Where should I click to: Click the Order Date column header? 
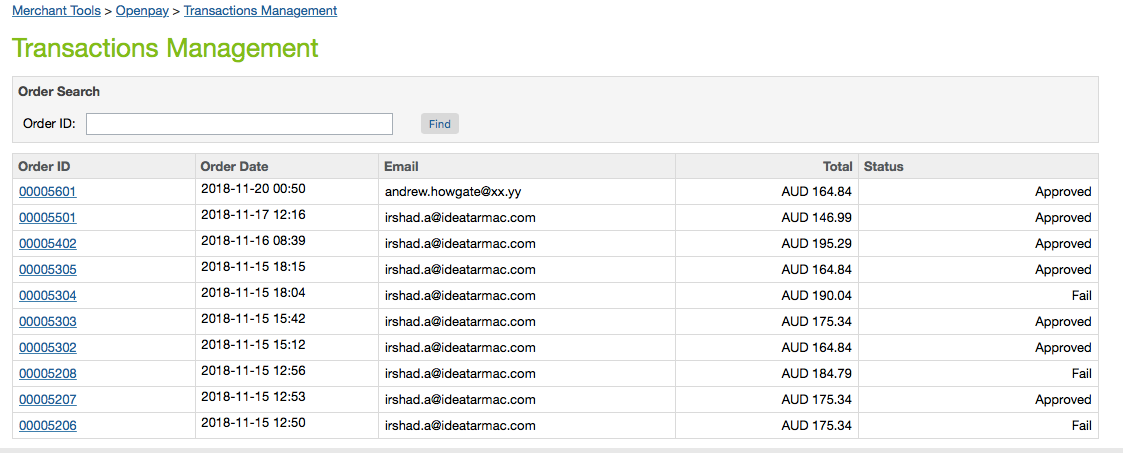(234, 167)
